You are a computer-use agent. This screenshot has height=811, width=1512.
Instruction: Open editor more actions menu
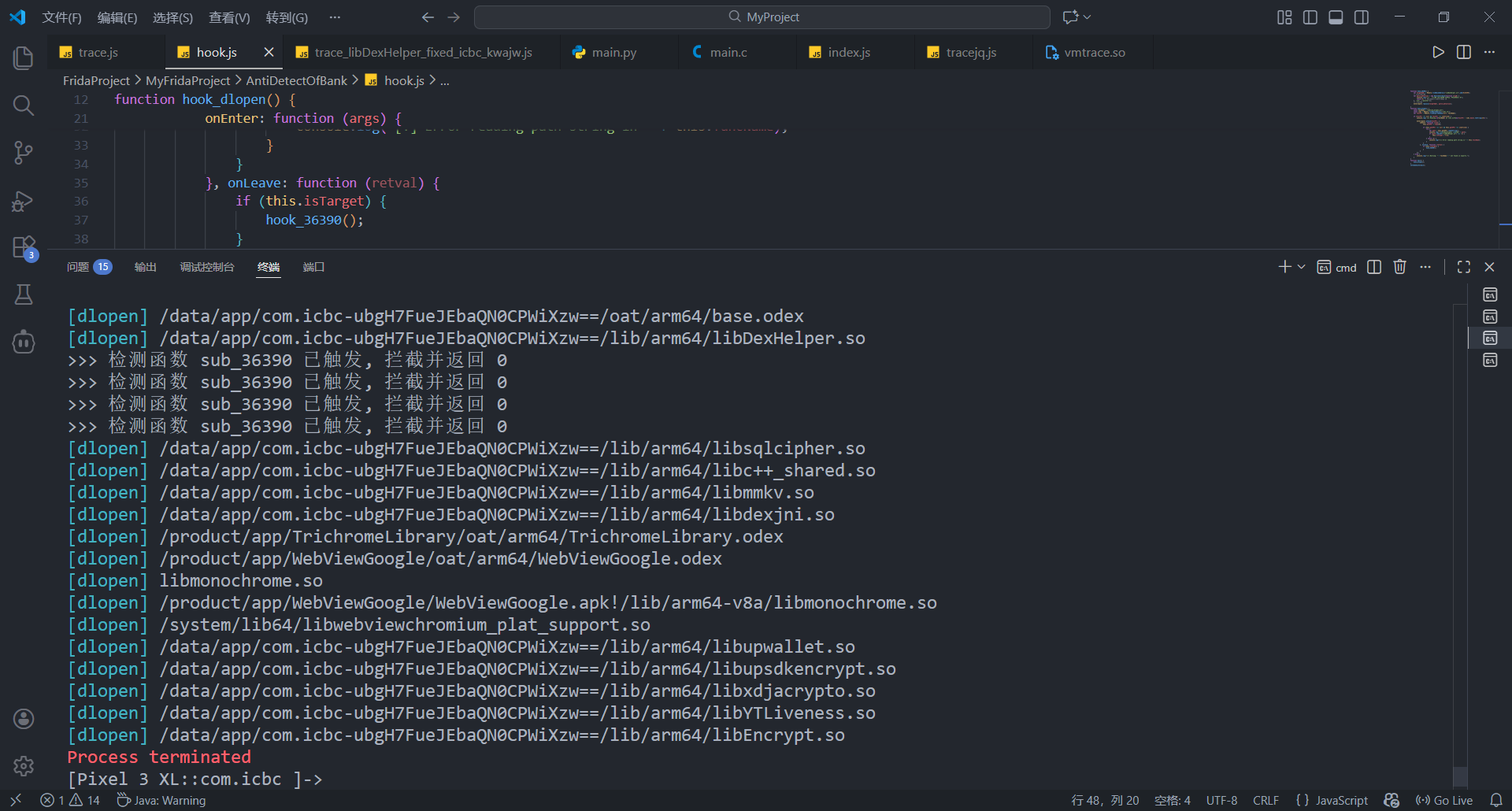1489,52
